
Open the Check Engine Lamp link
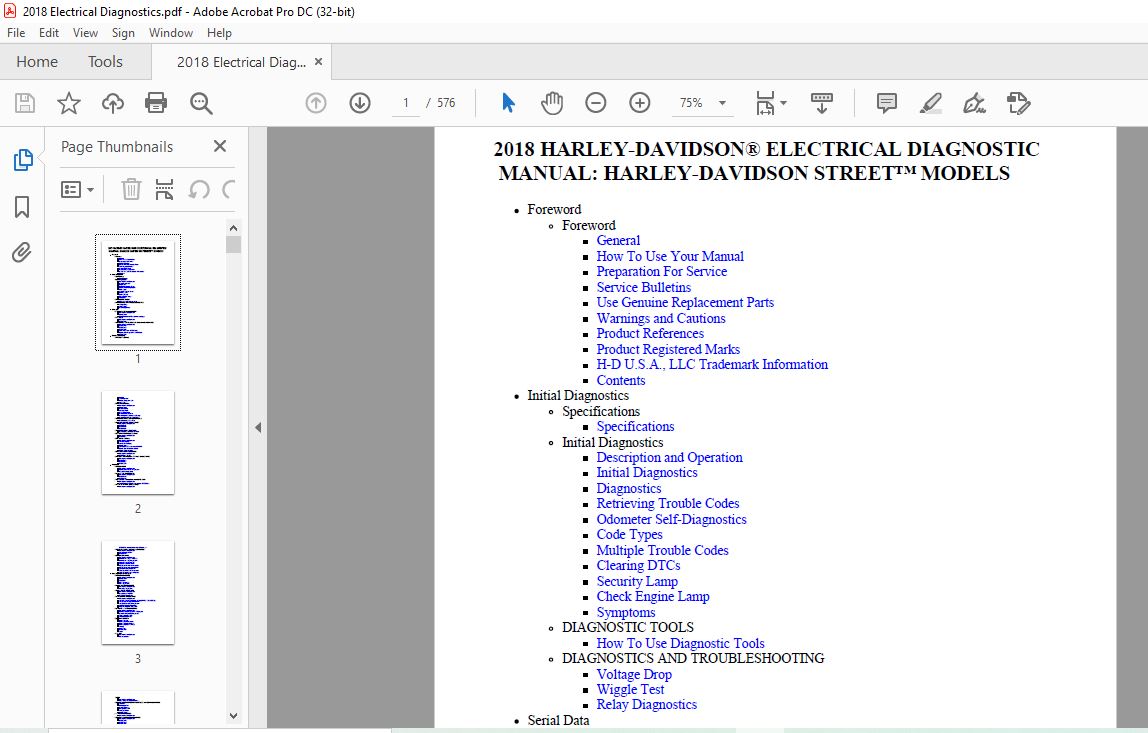[x=653, y=597]
